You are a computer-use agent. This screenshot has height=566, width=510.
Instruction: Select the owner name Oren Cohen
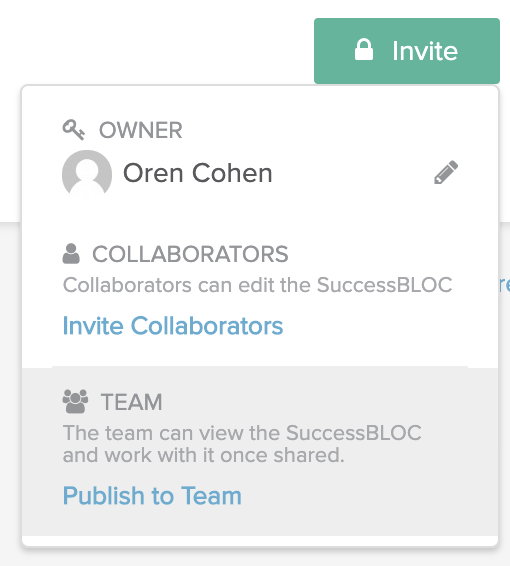coord(197,173)
